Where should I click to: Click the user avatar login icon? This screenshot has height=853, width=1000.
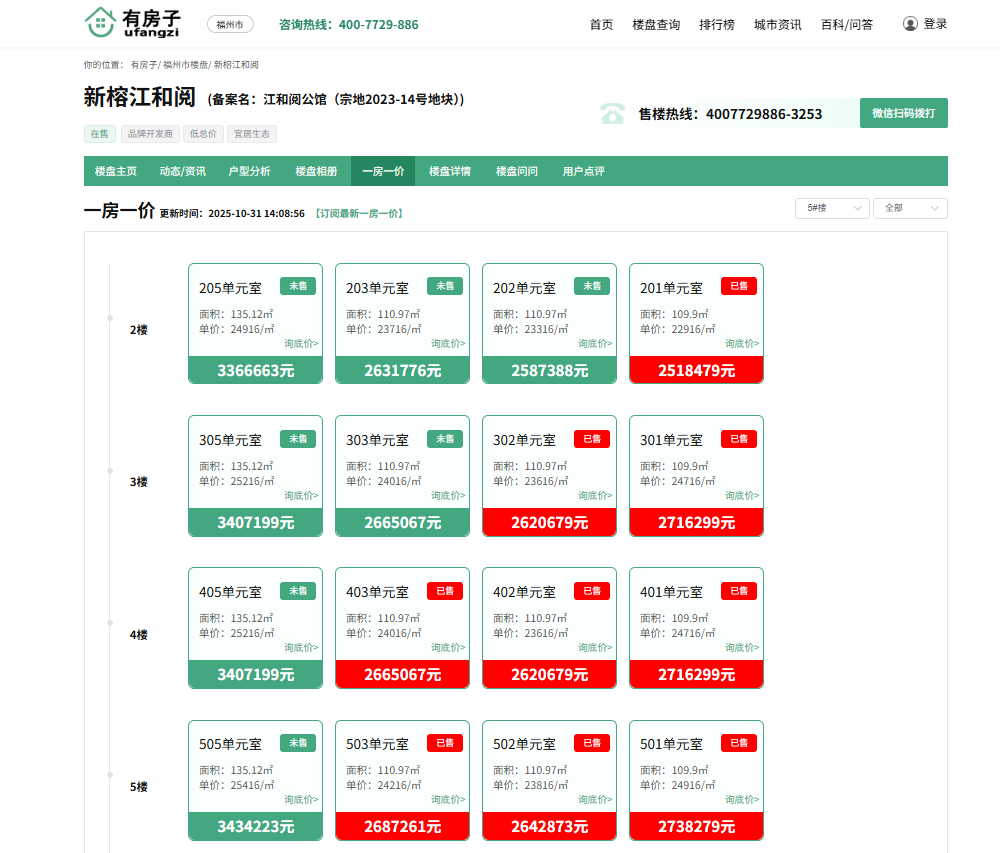pyautogui.click(x=910, y=23)
